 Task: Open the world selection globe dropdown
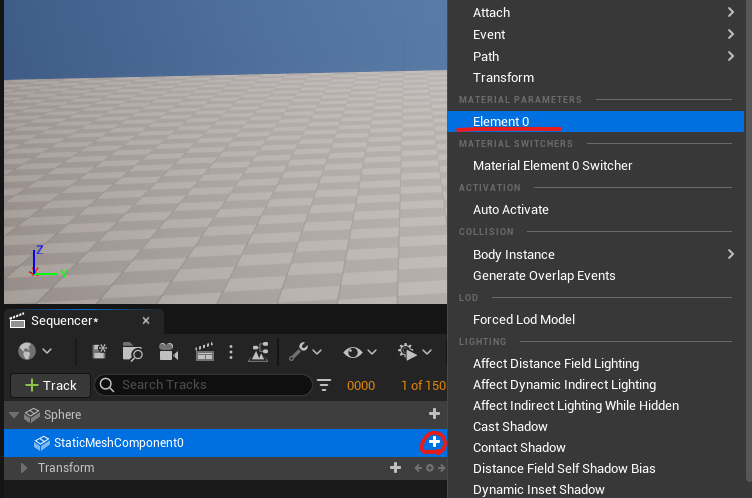[x=35, y=351]
